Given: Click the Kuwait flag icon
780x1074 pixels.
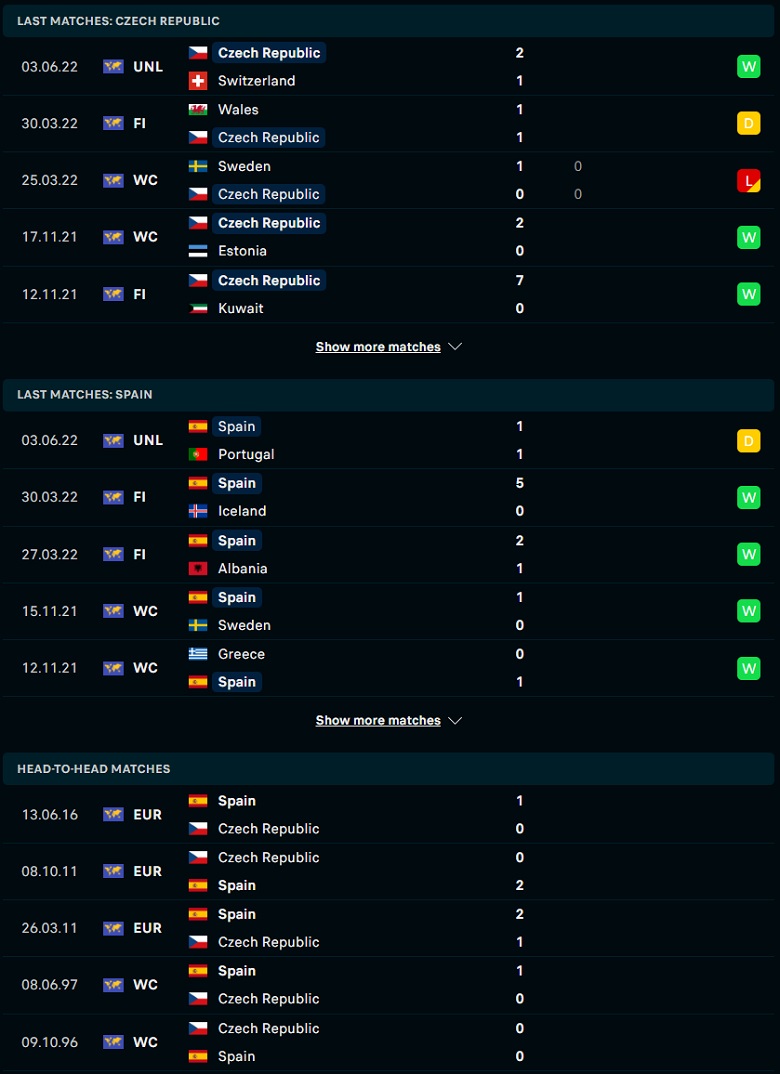Looking at the screenshot, I should tap(198, 308).
